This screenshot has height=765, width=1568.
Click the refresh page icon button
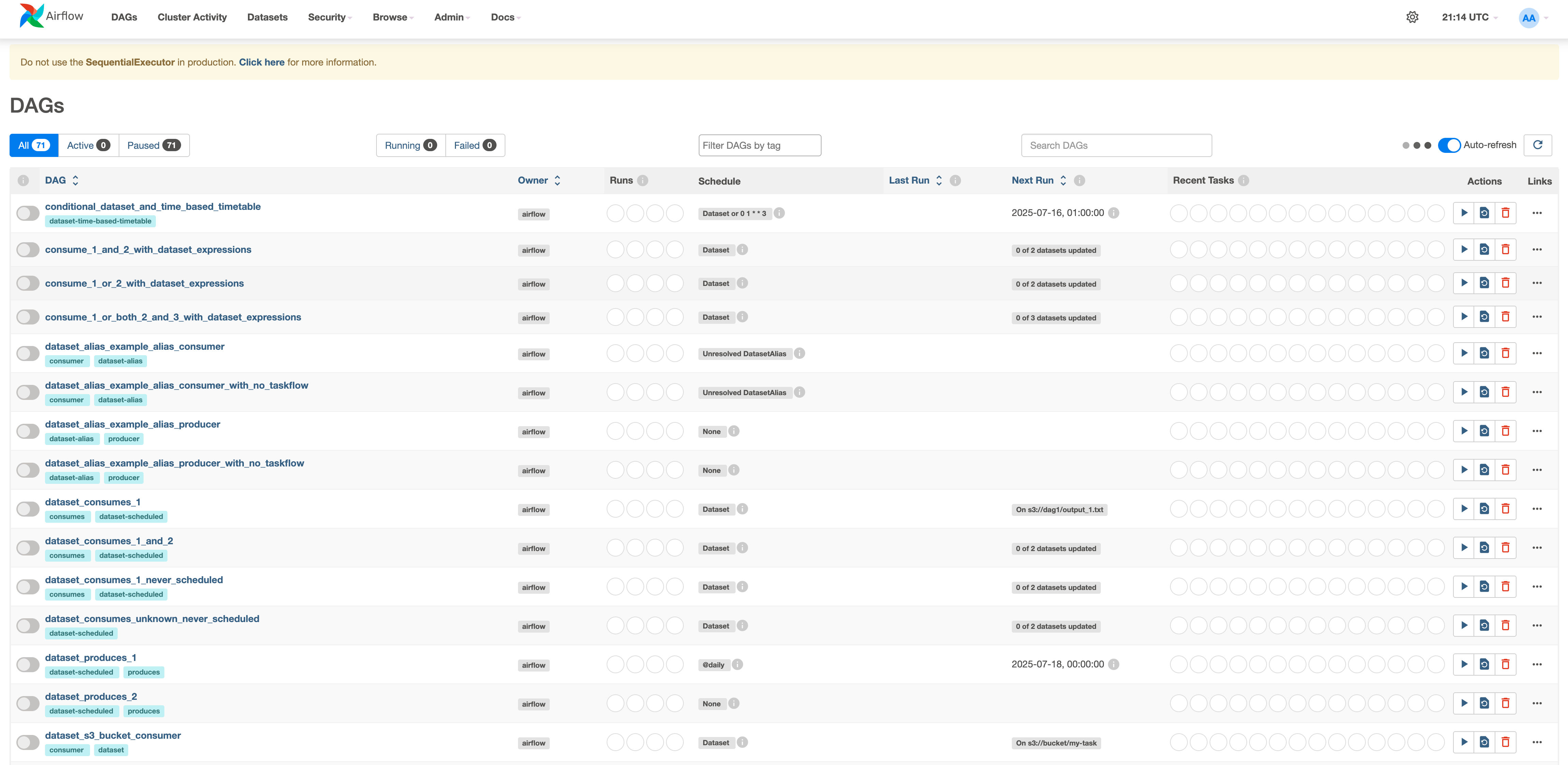(1538, 145)
